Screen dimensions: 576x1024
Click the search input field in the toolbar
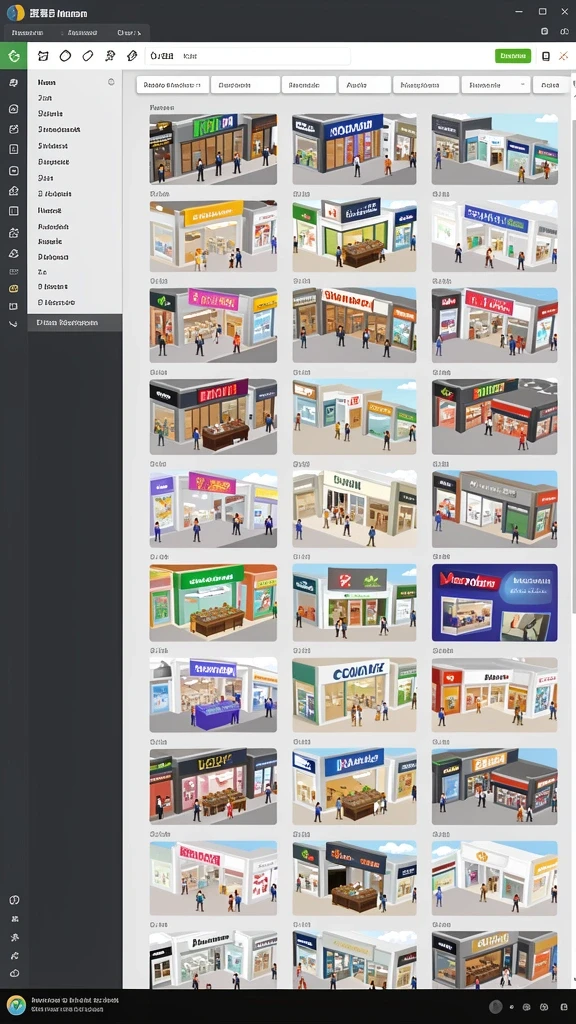(248, 56)
